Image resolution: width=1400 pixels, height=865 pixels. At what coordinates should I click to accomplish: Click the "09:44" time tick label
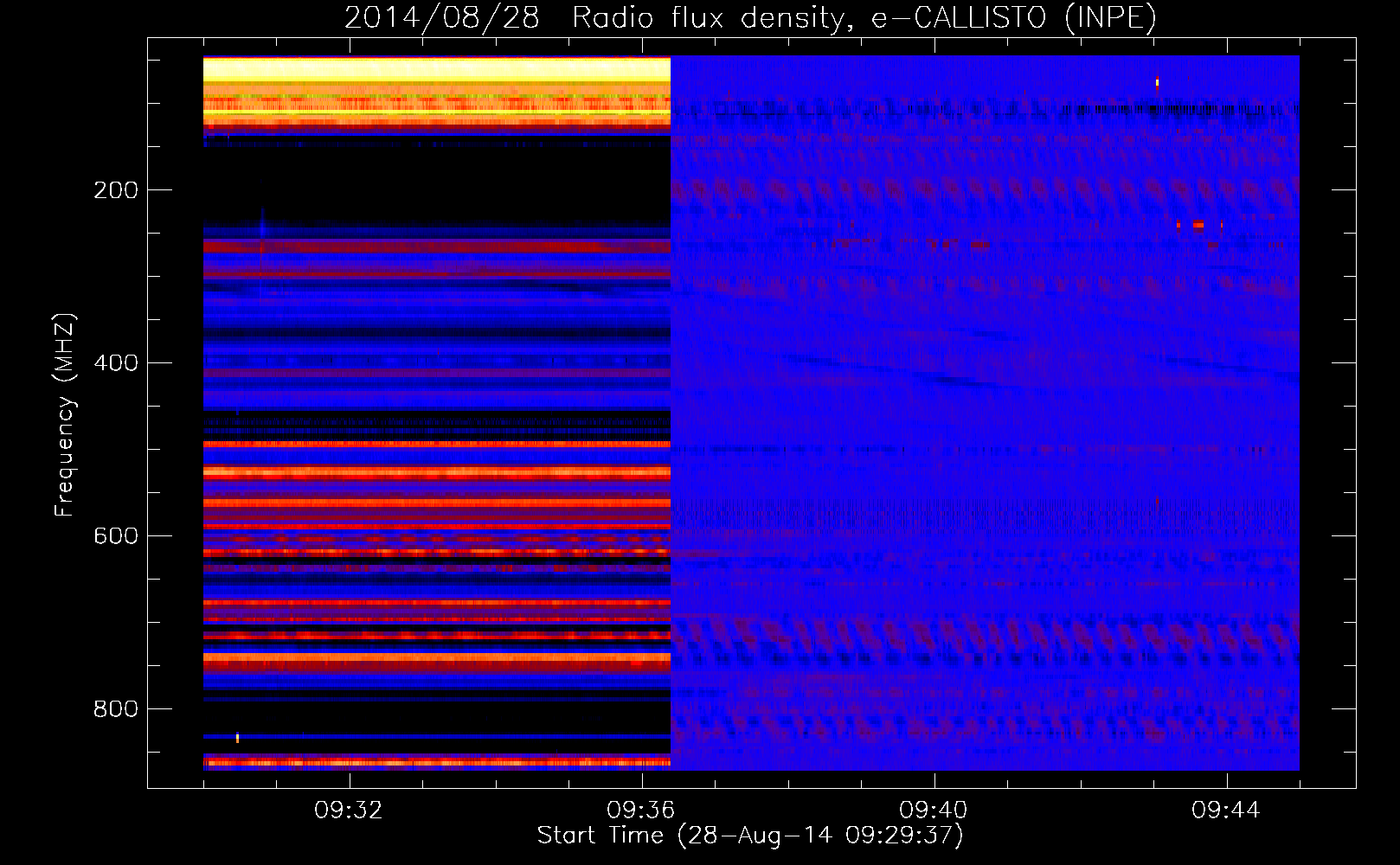tap(1226, 811)
